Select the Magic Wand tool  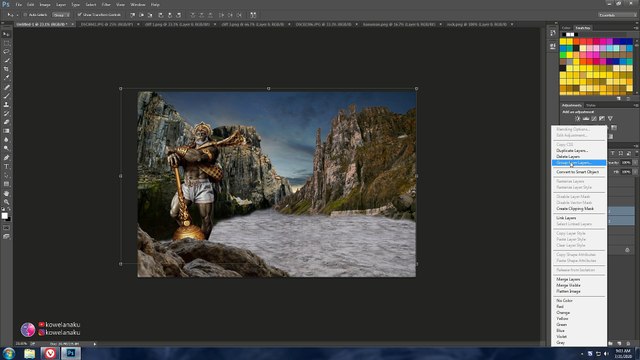pyautogui.click(x=6, y=60)
